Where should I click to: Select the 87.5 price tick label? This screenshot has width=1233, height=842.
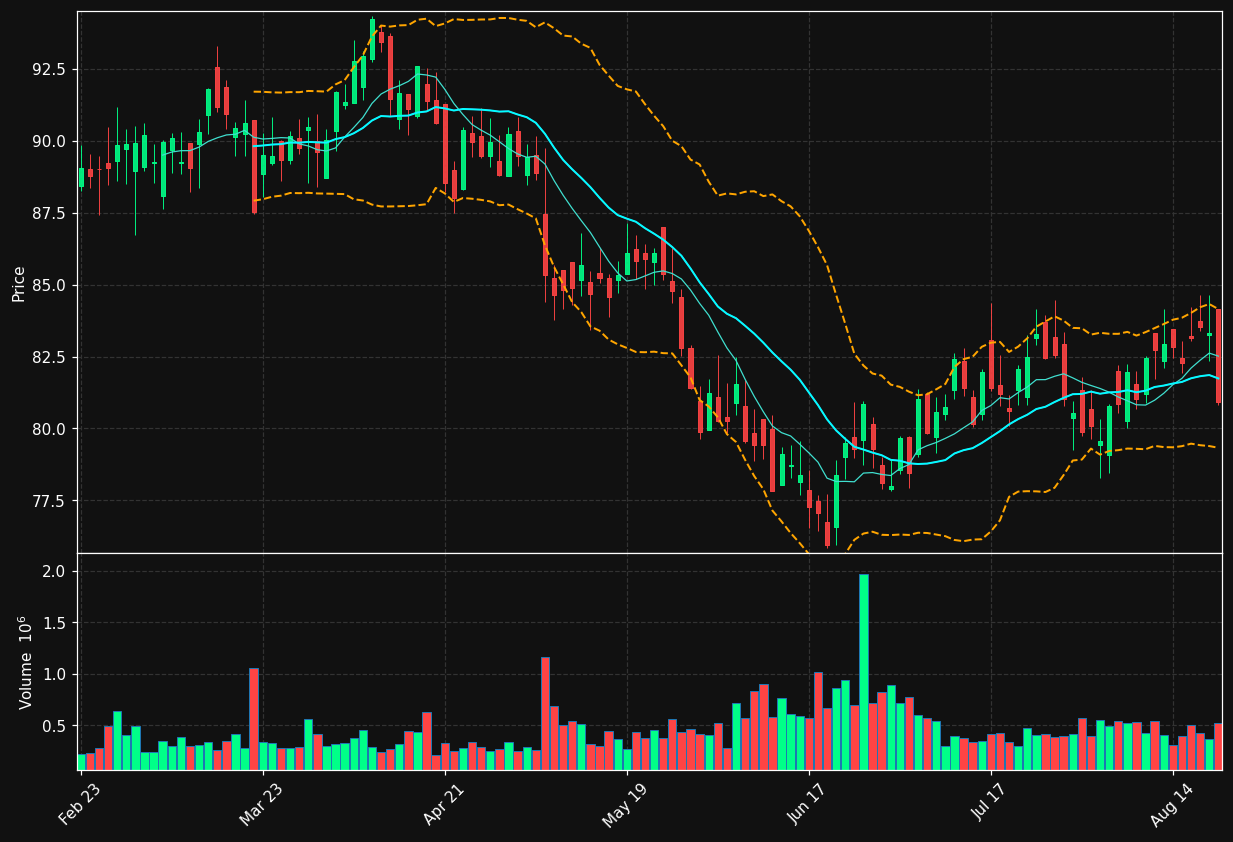pyautogui.click(x=48, y=214)
